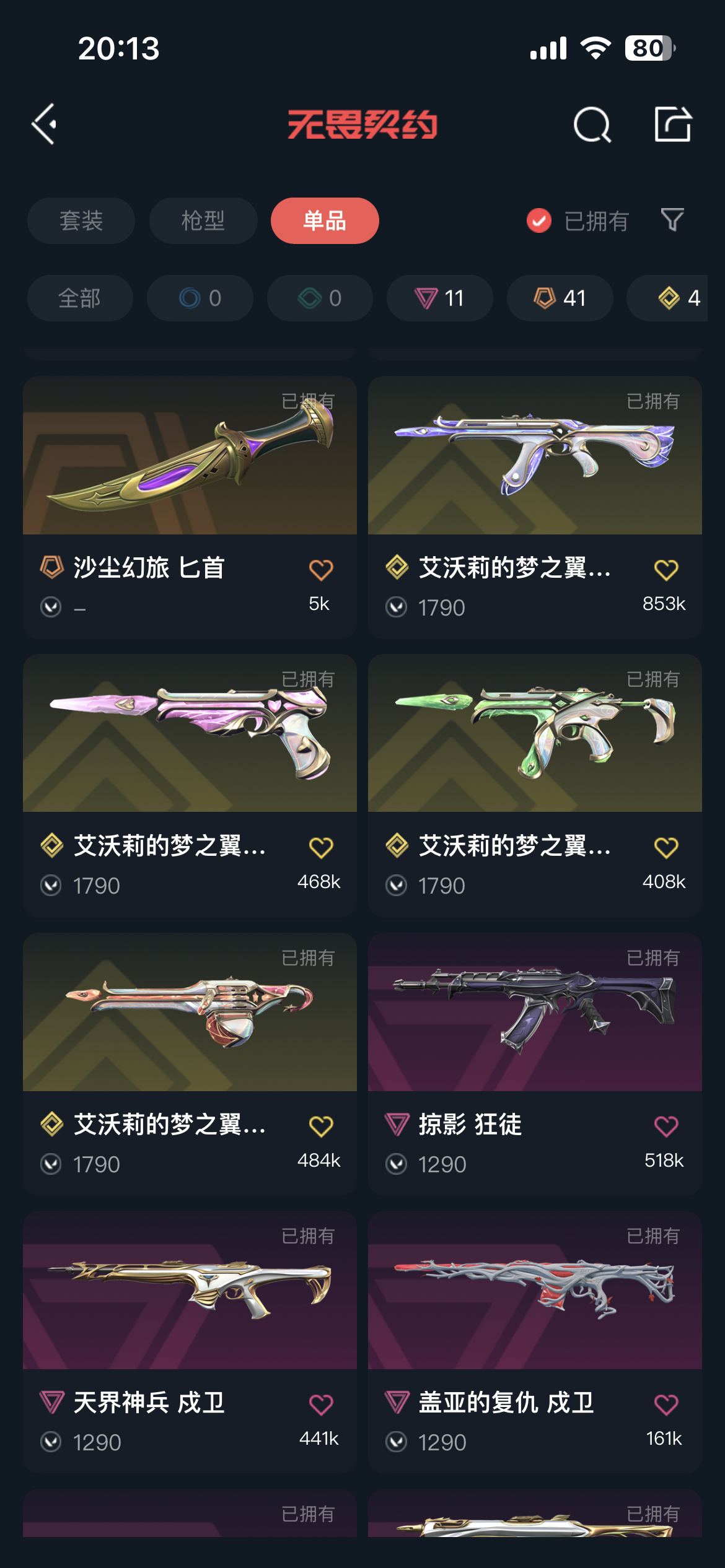
Task: Tap the back arrow icon
Action: pyautogui.click(x=45, y=124)
